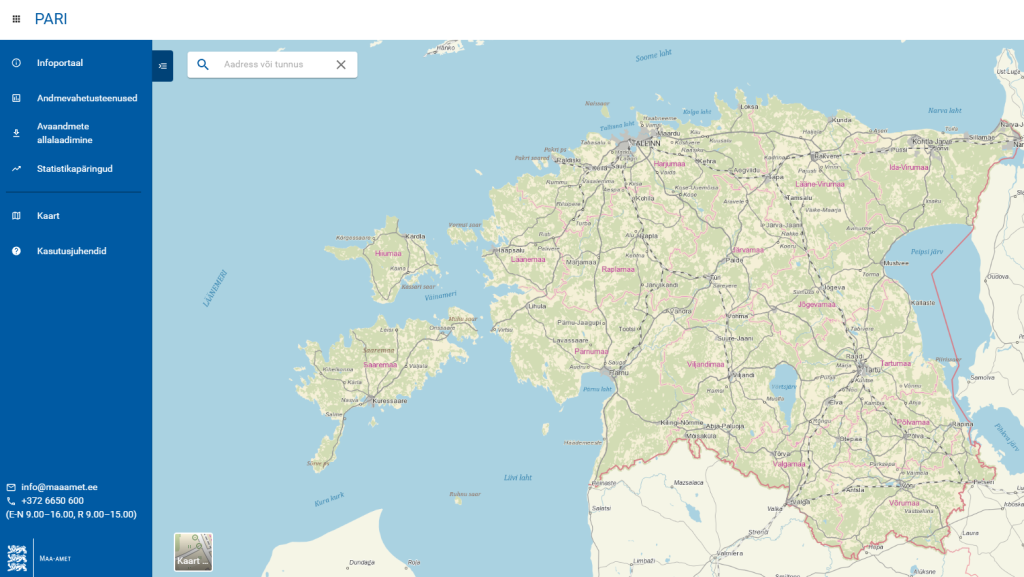Switch base map via Kaart thumbnail
The width and height of the screenshot is (1024, 577).
click(x=193, y=552)
